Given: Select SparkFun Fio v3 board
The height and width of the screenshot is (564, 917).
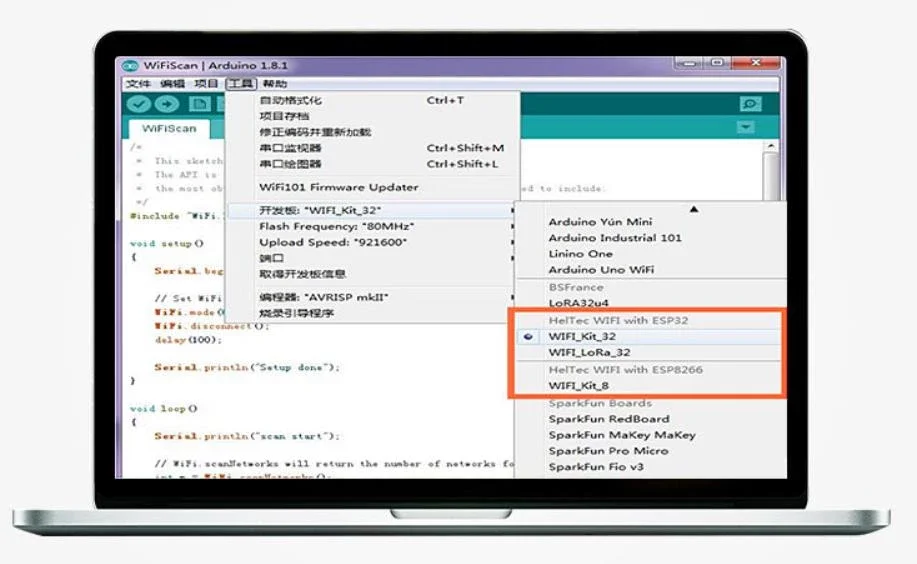Looking at the screenshot, I should click(650, 467).
